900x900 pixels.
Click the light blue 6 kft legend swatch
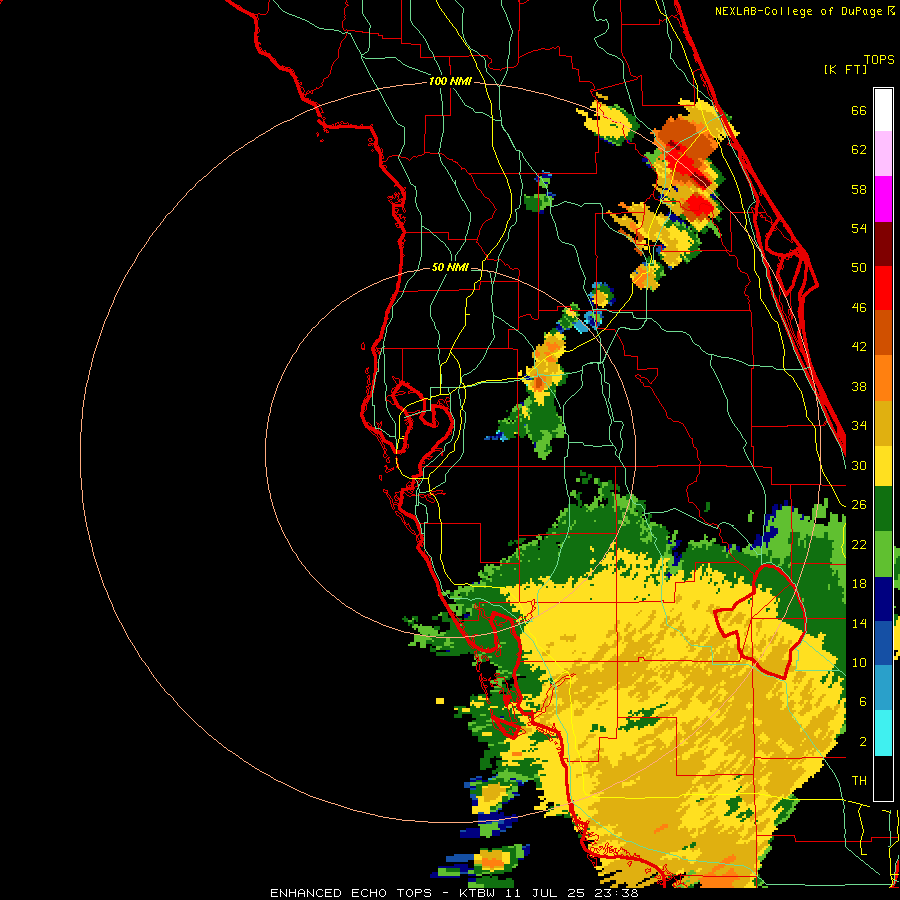tap(883, 688)
